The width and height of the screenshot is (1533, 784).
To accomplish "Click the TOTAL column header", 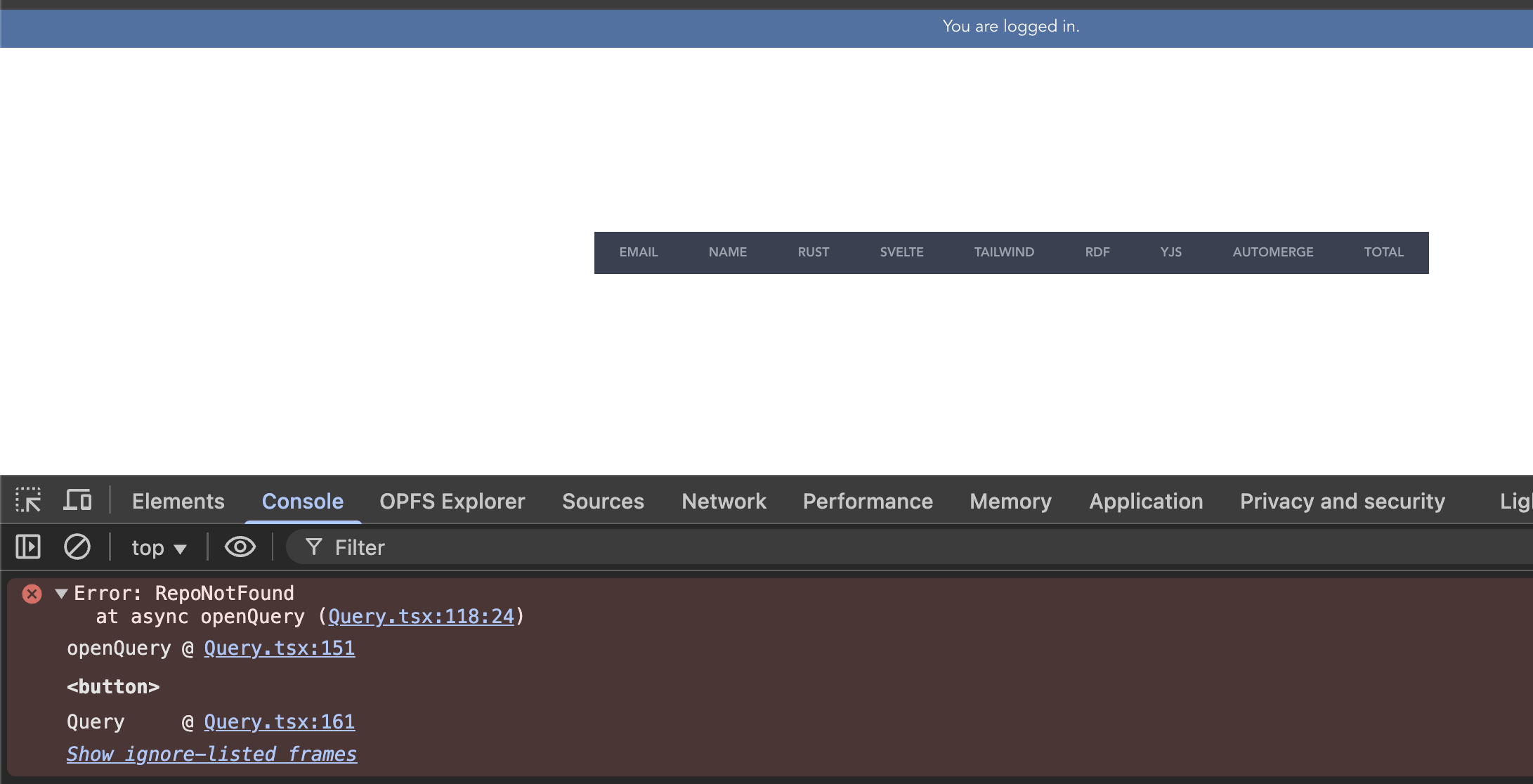I will [1383, 252].
